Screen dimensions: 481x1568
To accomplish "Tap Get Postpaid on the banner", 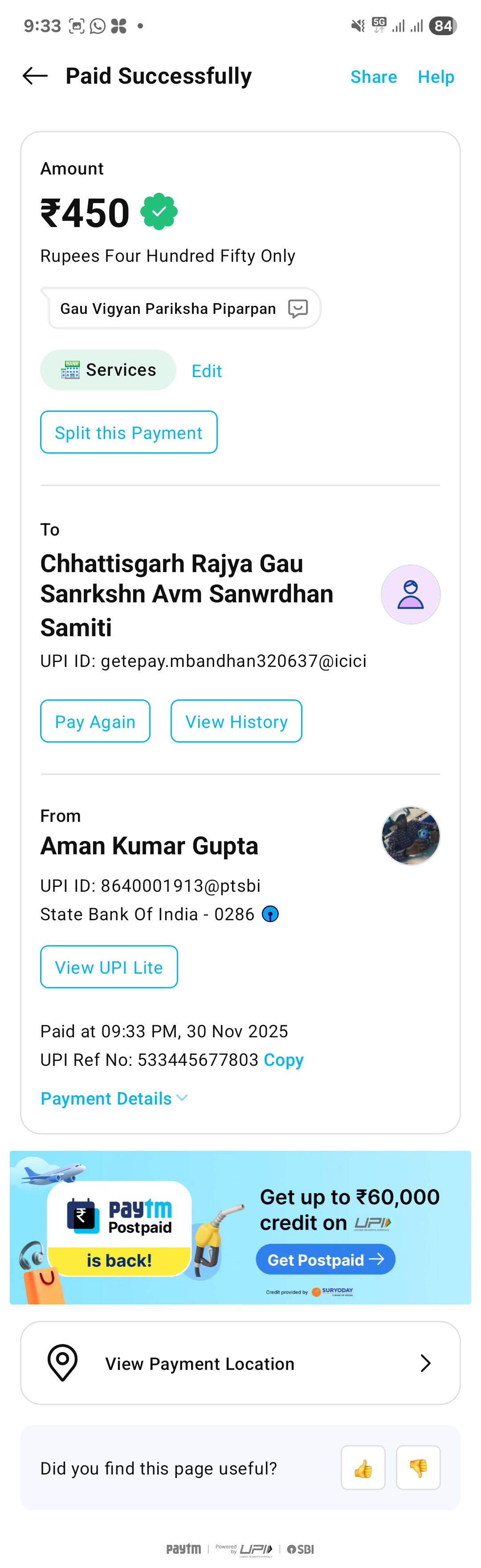I will 325,1259.
